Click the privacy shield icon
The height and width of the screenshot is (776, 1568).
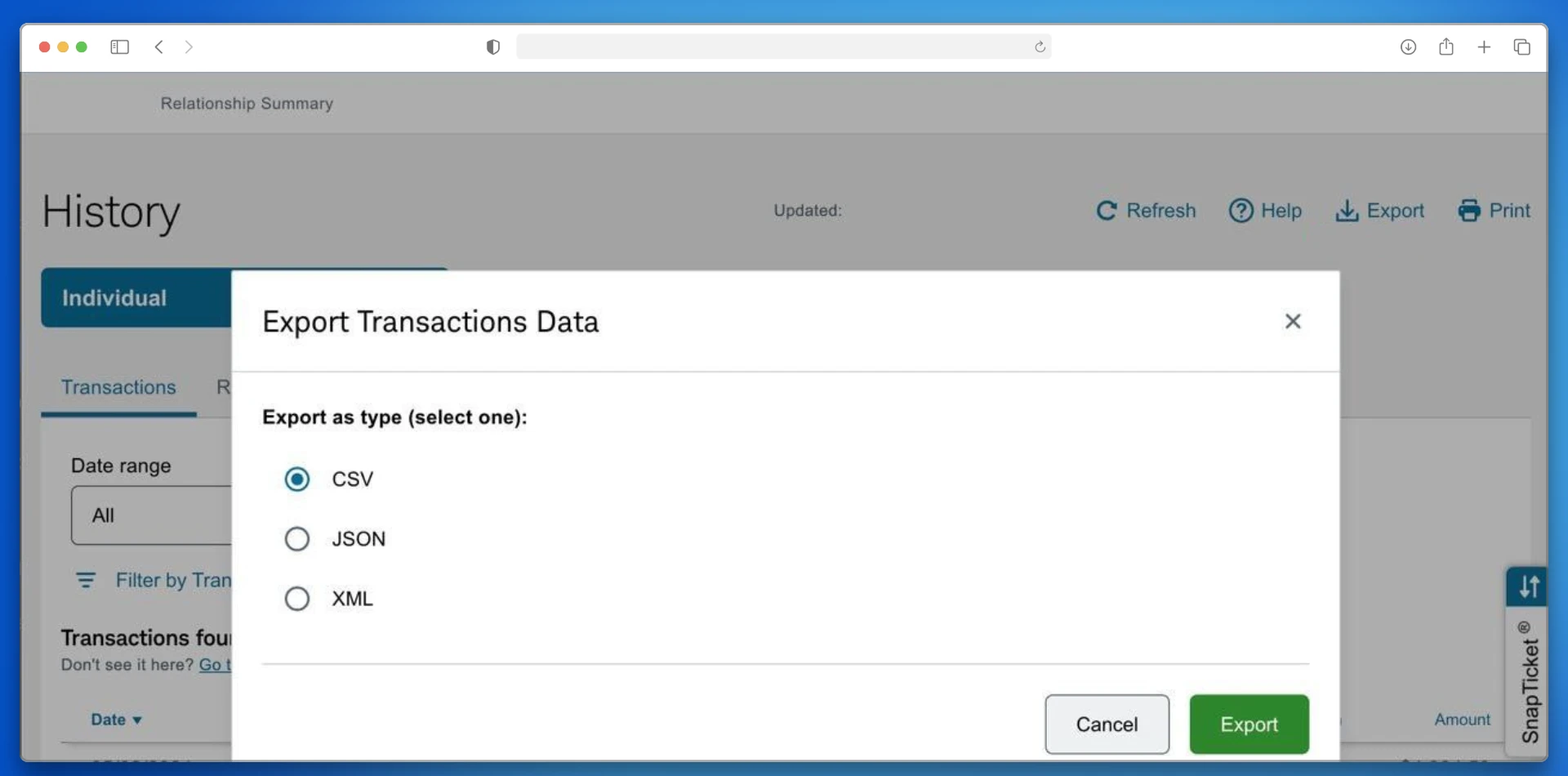[x=492, y=47]
